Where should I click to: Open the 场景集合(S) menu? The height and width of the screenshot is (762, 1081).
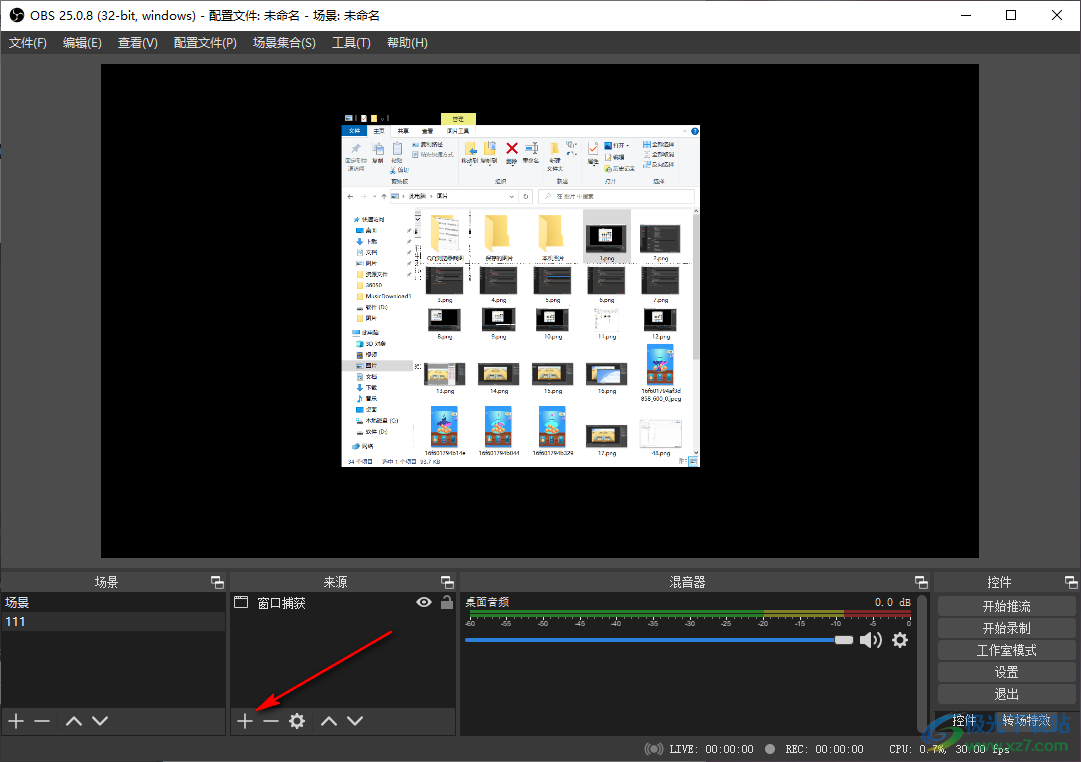[x=284, y=43]
